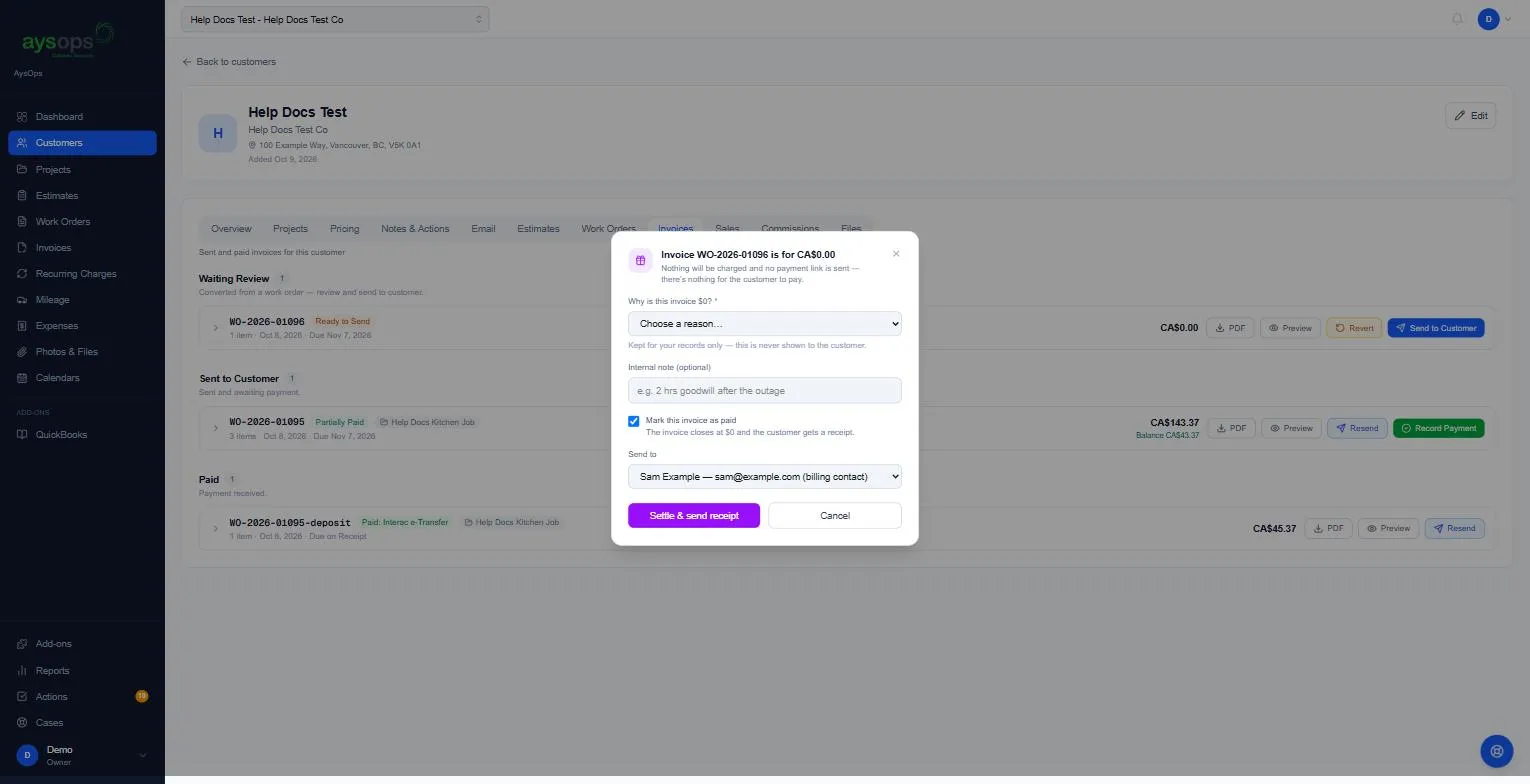Click Settle & send receipt button
Image resolution: width=1530 pixels, height=784 pixels.
click(694, 515)
